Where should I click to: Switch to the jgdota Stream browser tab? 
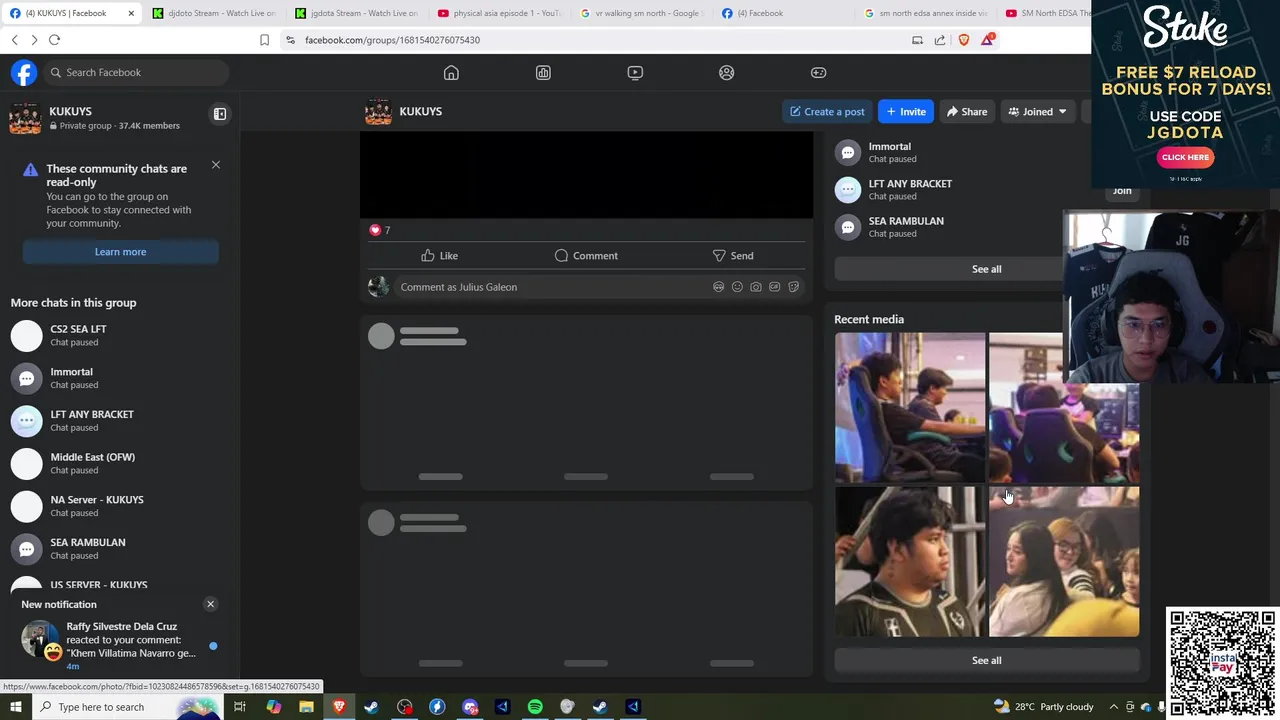[358, 13]
